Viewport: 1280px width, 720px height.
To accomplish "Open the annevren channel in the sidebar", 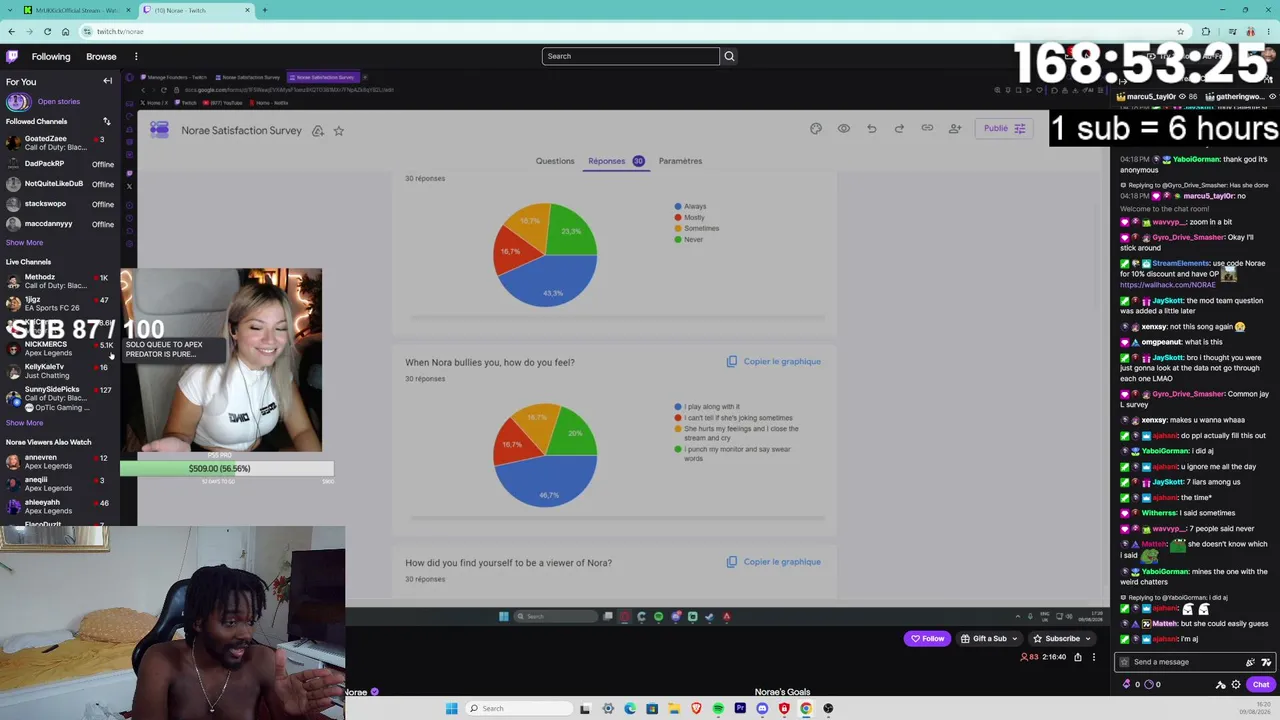I will [x=59, y=461].
